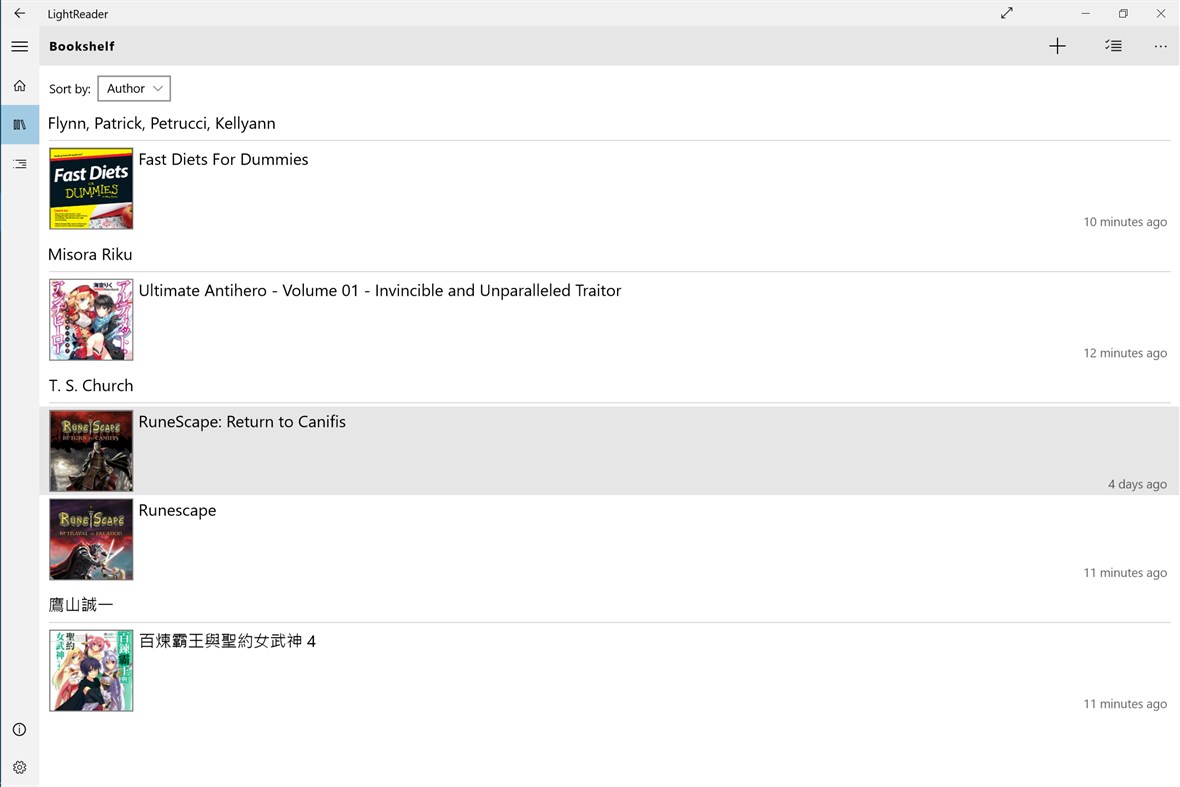1180x787 pixels.
Task: Collapse the T. S. Church author group header
Action: click(x=90, y=385)
